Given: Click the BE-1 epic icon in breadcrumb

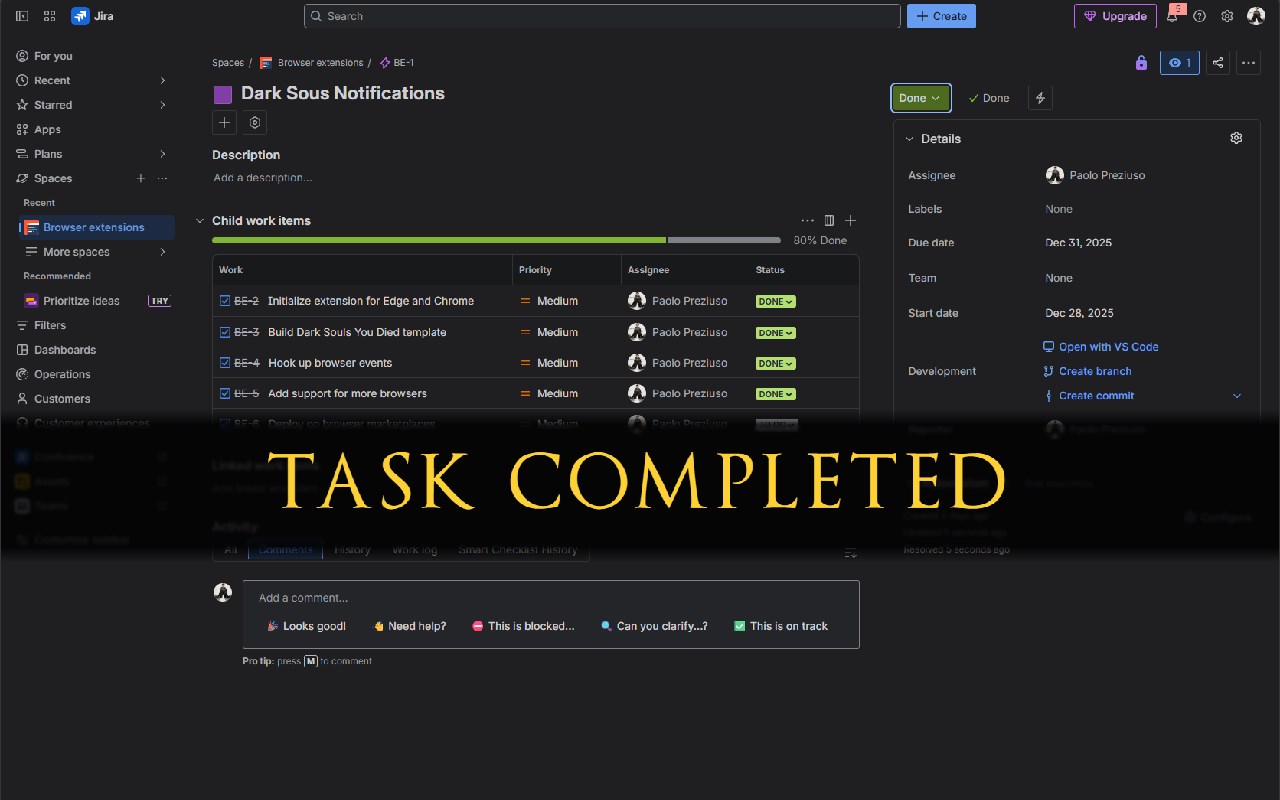Looking at the screenshot, I should pos(384,62).
